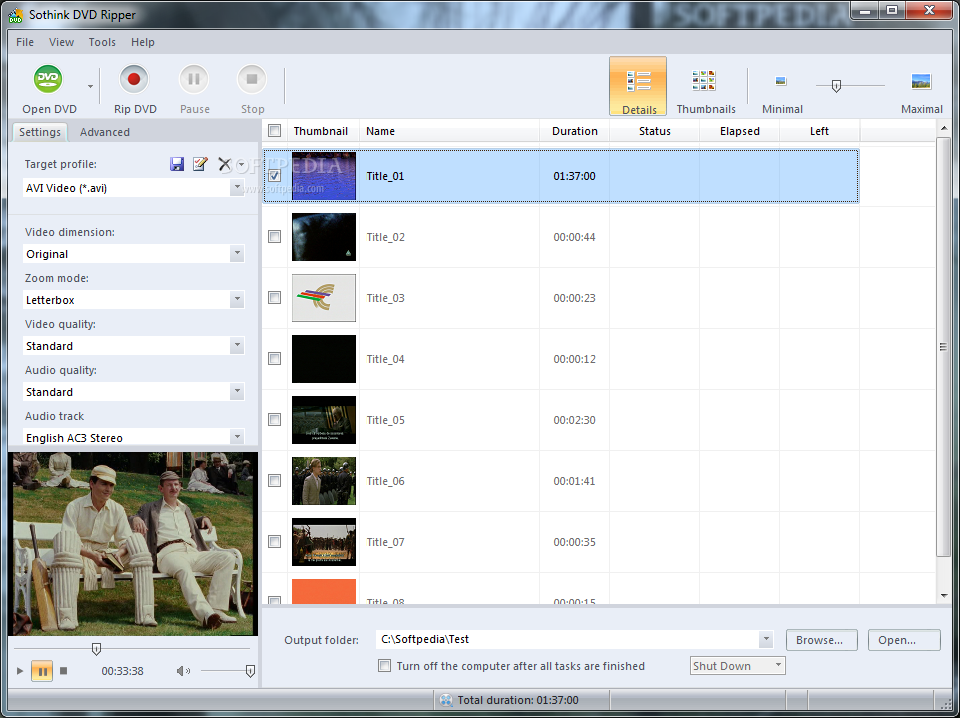Check the Title_07 checkbox

(x=274, y=542)
